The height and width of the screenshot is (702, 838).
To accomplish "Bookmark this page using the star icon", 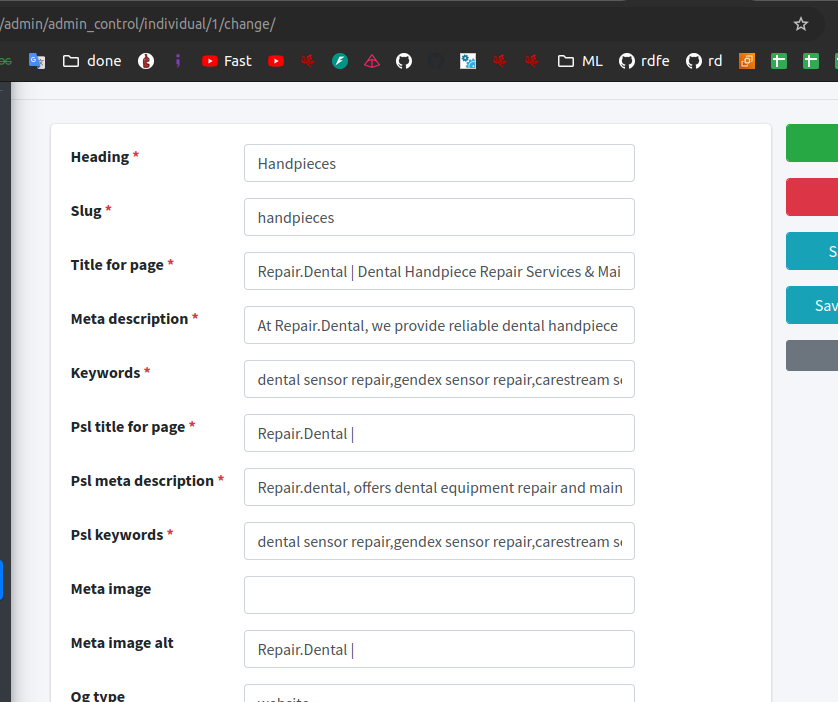I will coord(800,22).
